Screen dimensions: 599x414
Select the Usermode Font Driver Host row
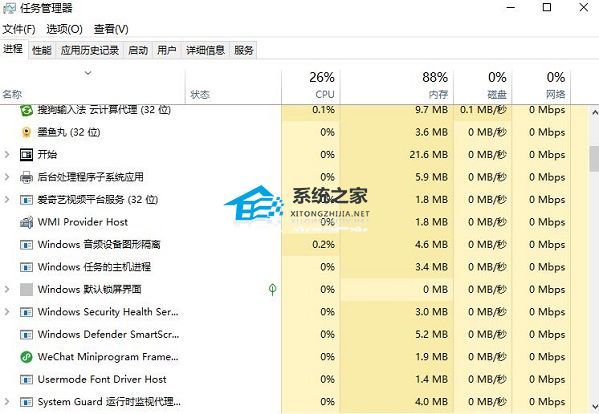294,380
